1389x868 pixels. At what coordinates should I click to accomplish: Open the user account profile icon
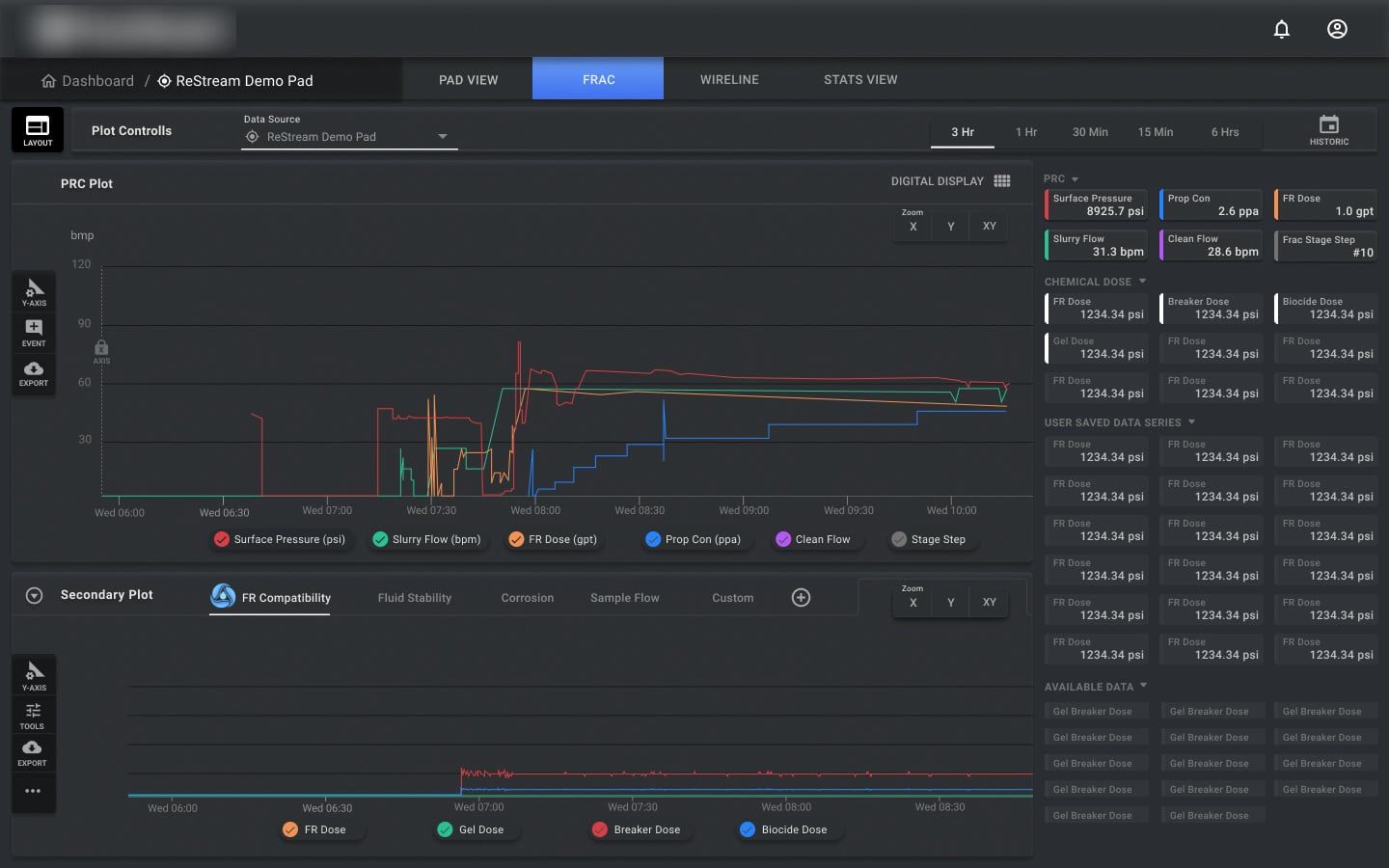1337,29
